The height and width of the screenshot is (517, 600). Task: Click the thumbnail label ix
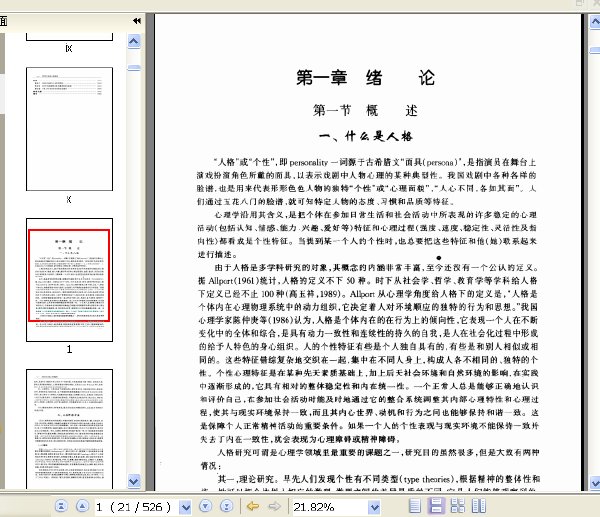point(69,48)
